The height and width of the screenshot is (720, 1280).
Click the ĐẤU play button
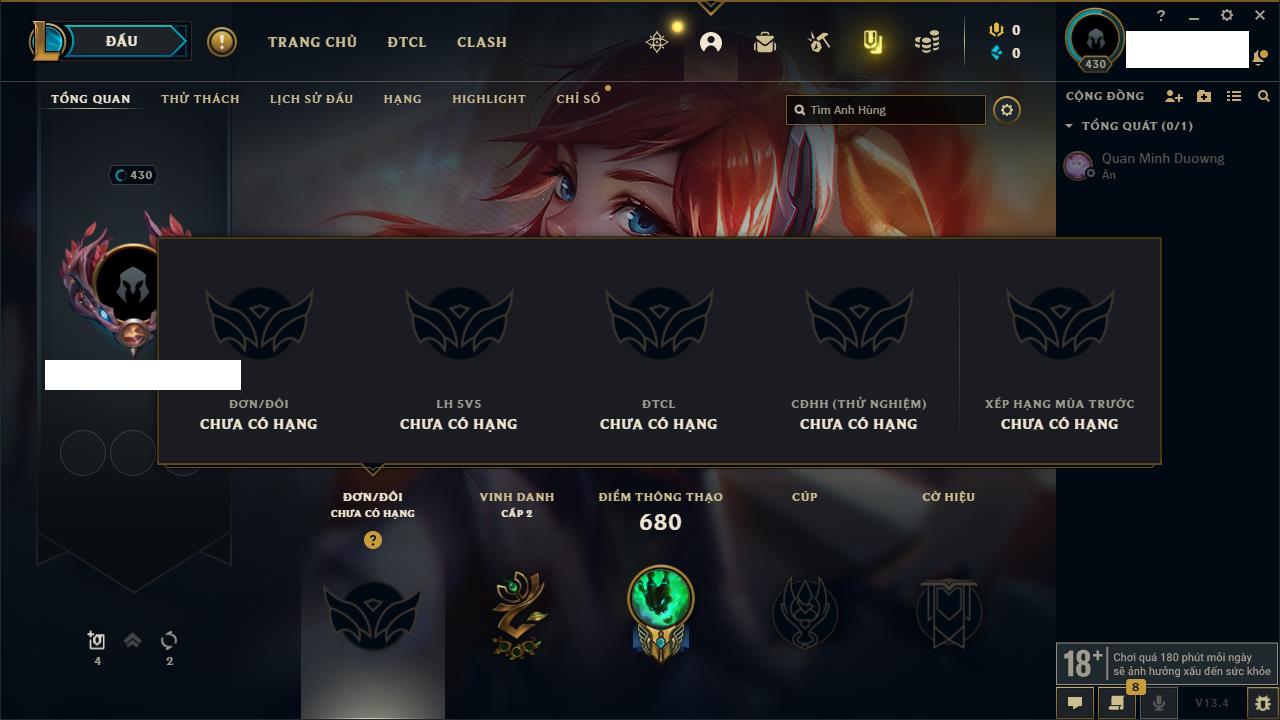click(x=122, y=41)
